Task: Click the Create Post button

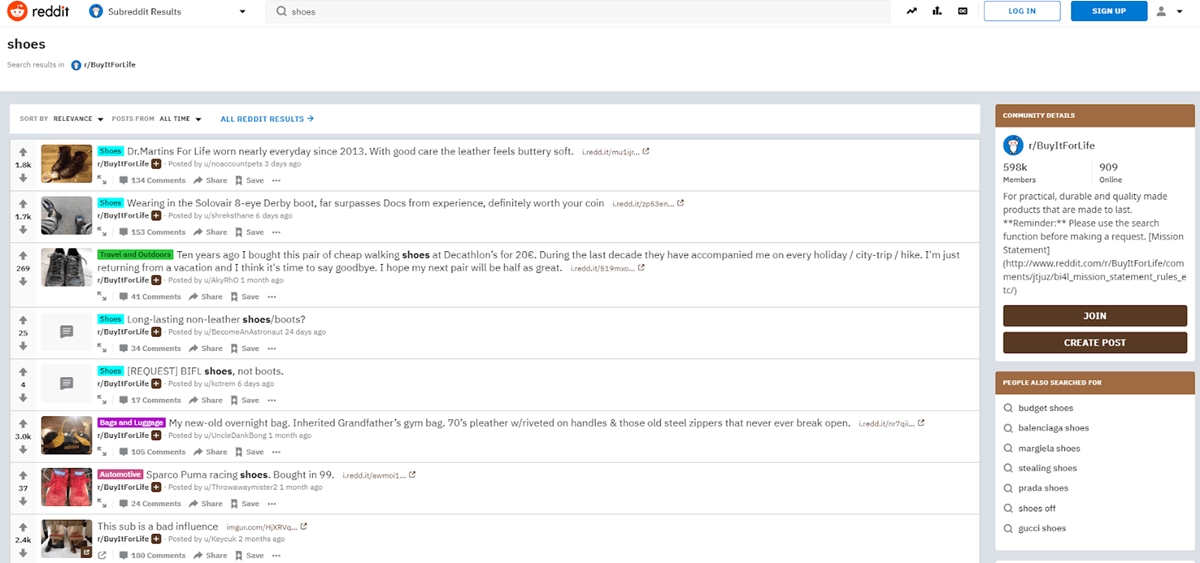Action: pyautogui.click(x=1095, y=343)
